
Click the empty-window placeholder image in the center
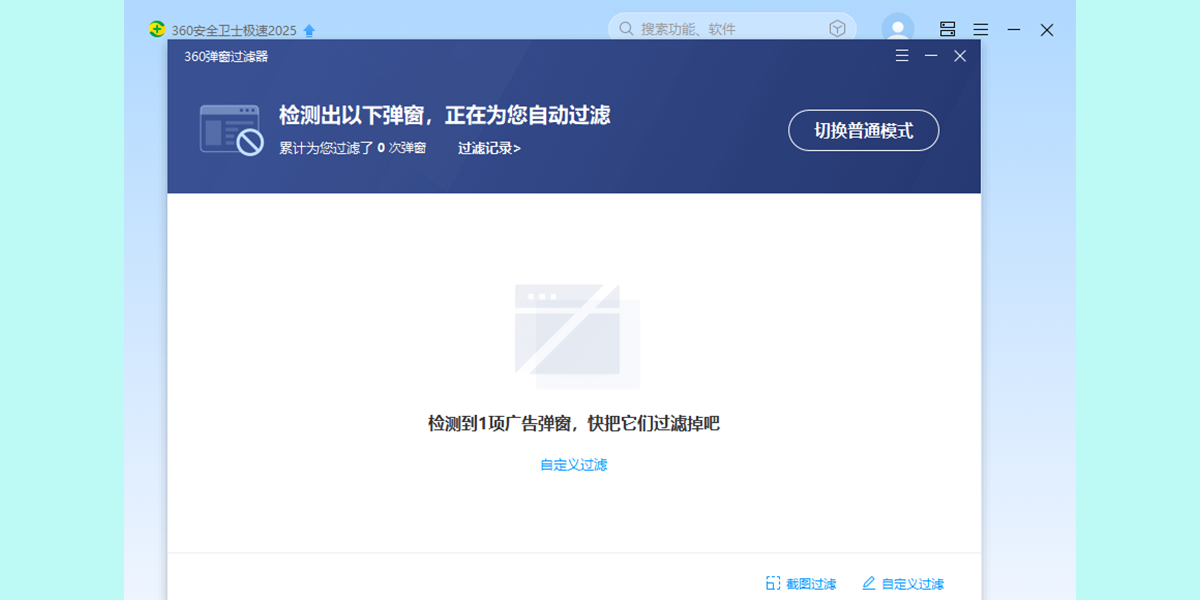pyautogui.click(x=576, y=337)
